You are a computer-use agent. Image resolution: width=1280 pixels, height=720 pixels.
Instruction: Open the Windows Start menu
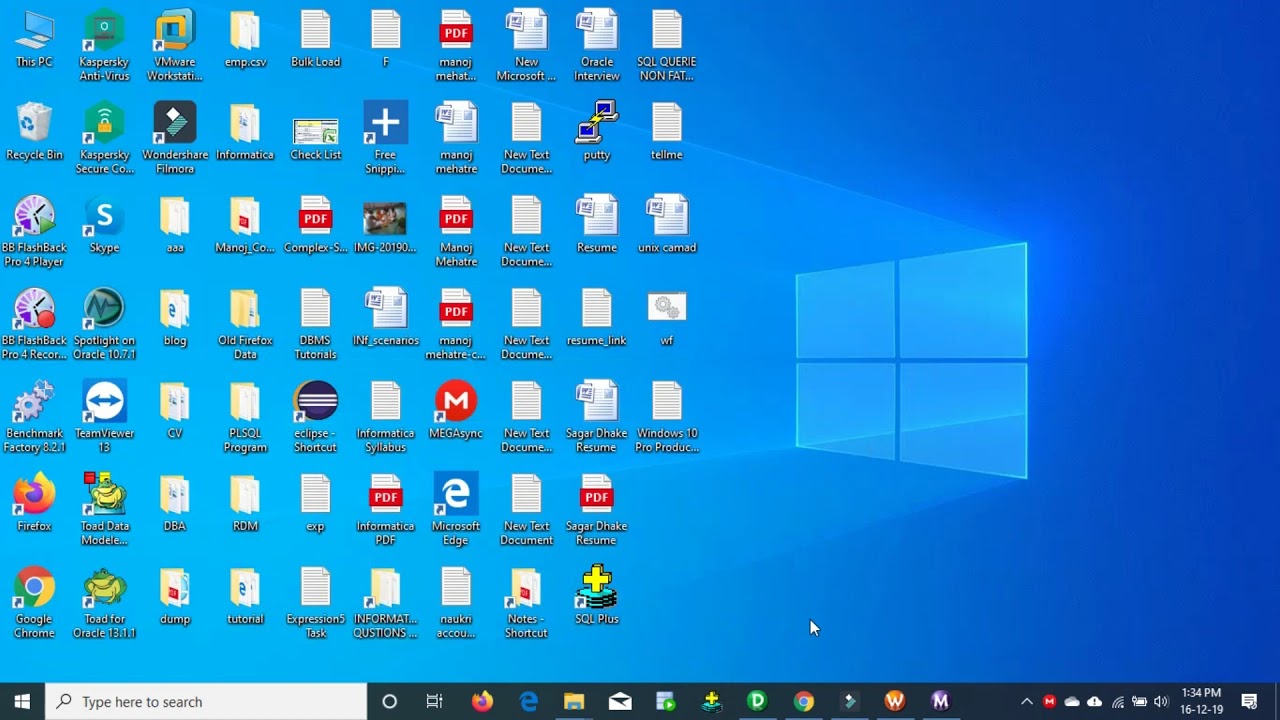pyautogui.click(x=22, y=701)
